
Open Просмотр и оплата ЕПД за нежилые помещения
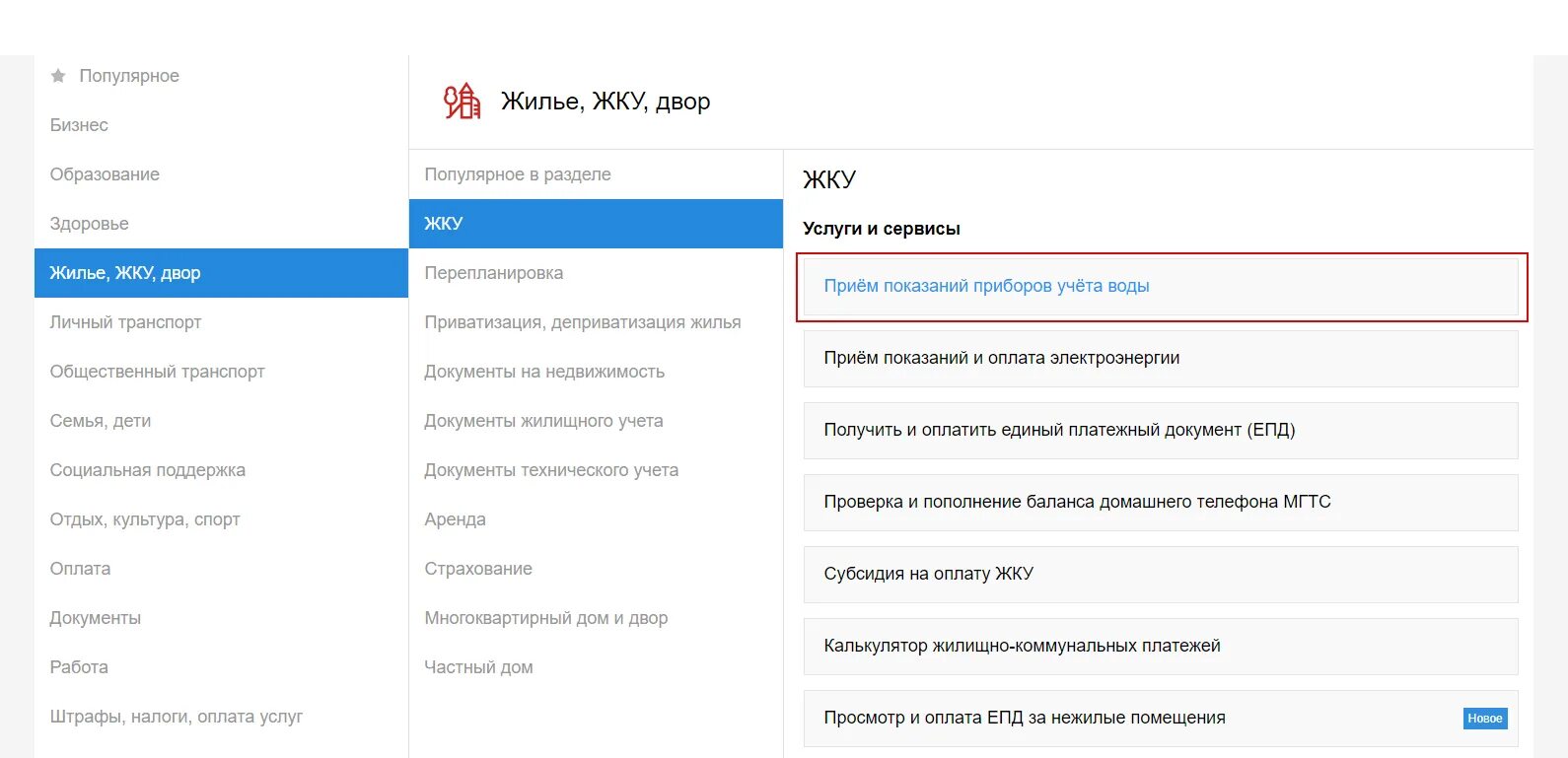pyautogui.click(x=1161, y=719)
